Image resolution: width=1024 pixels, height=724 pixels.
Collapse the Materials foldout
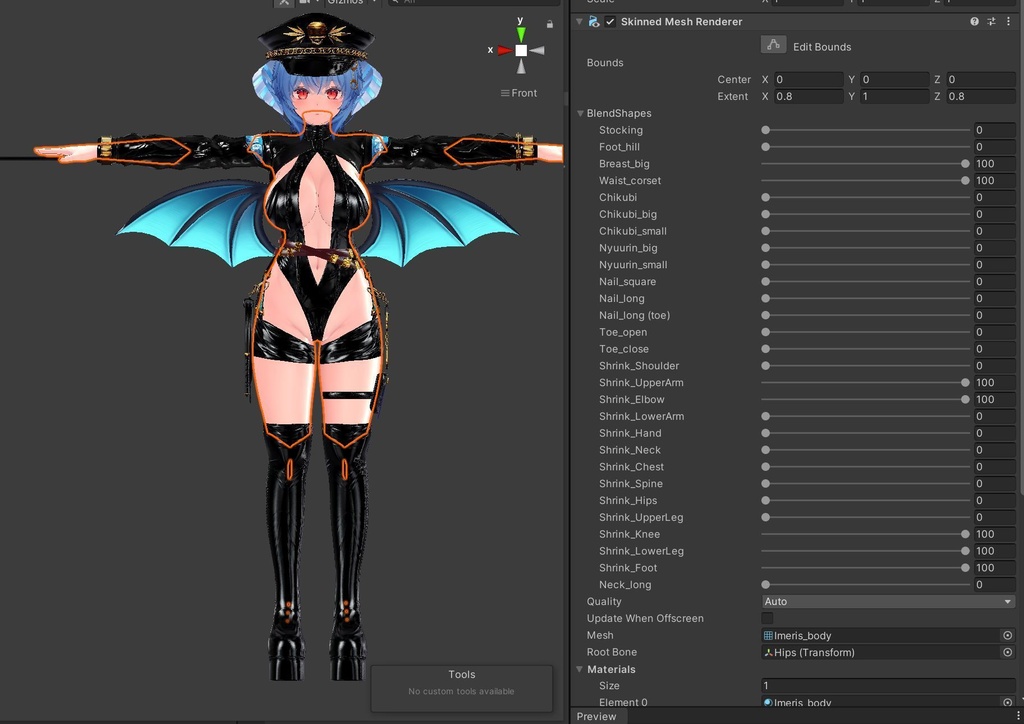tap(580, 669)
